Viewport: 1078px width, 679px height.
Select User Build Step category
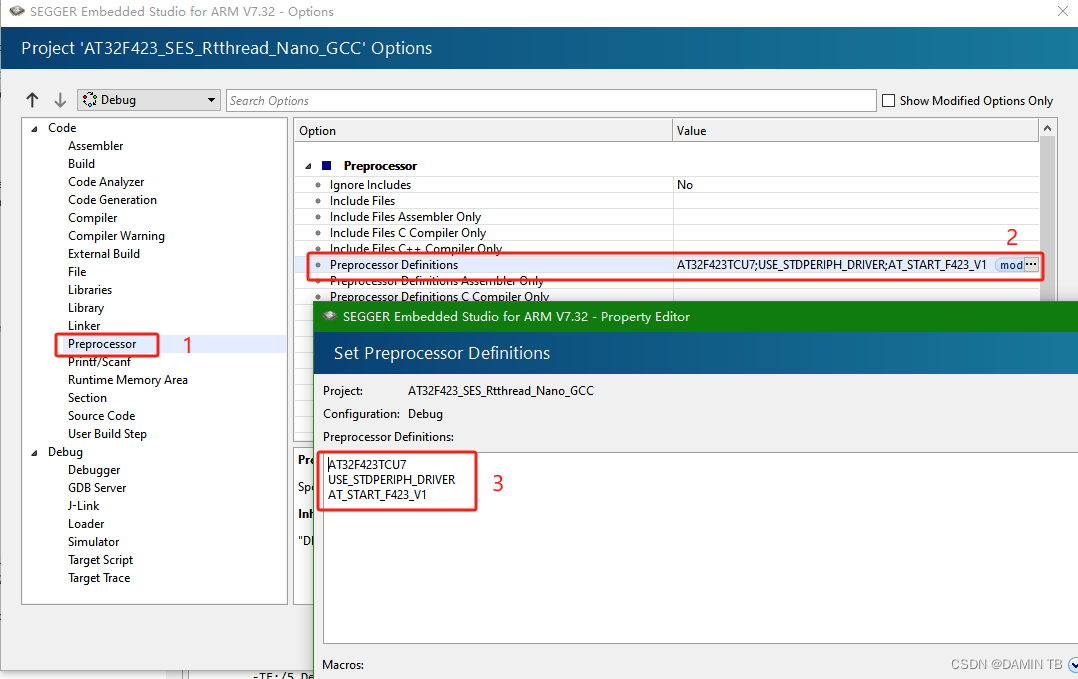107,434
